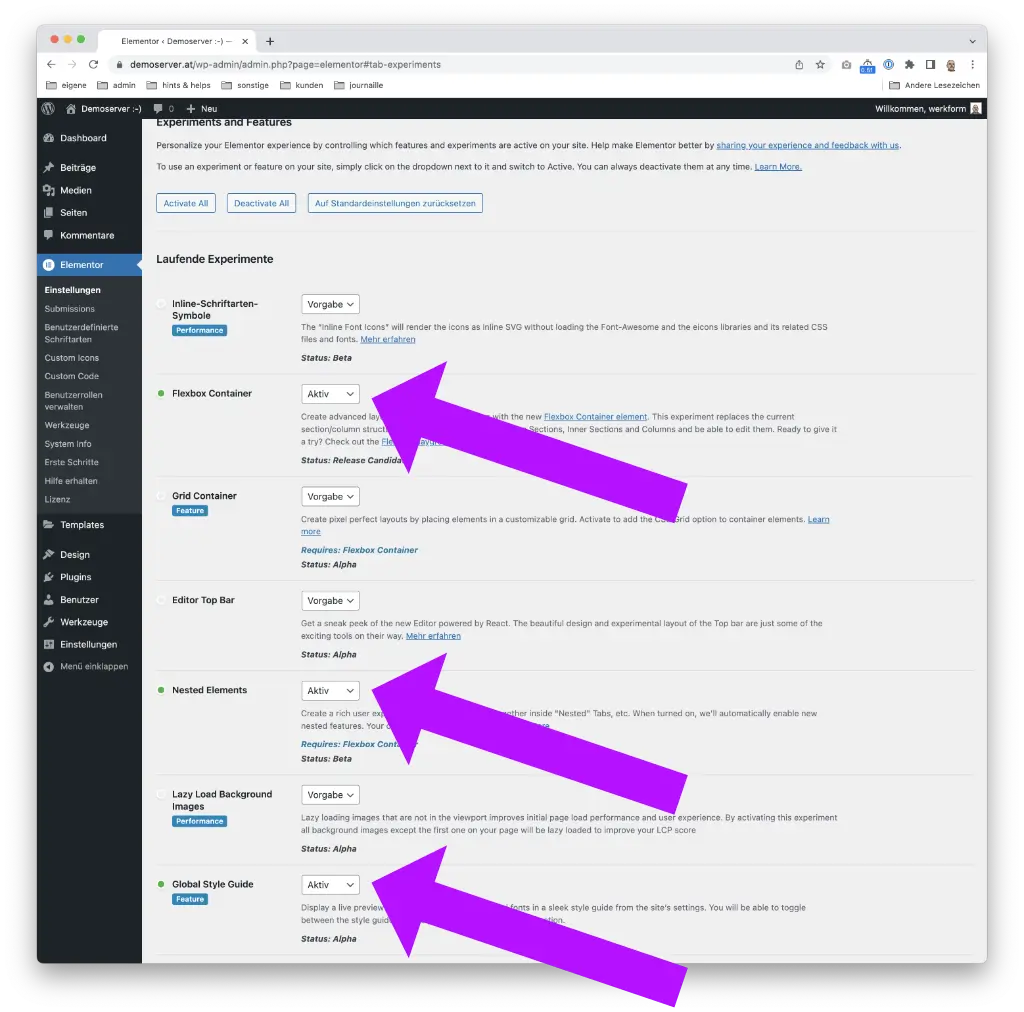Click Mehr erfahren under Inline Font Icons
The height and width of the screenshot is (1012, 1024).
(x=387, y=339)
